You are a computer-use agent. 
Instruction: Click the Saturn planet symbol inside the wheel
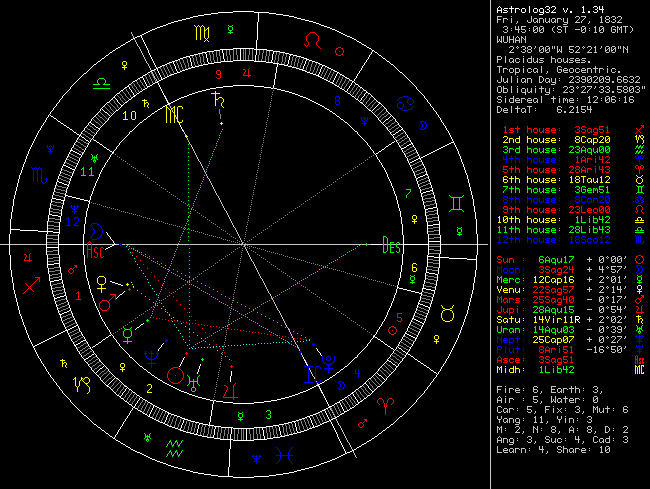click(215, 99)
